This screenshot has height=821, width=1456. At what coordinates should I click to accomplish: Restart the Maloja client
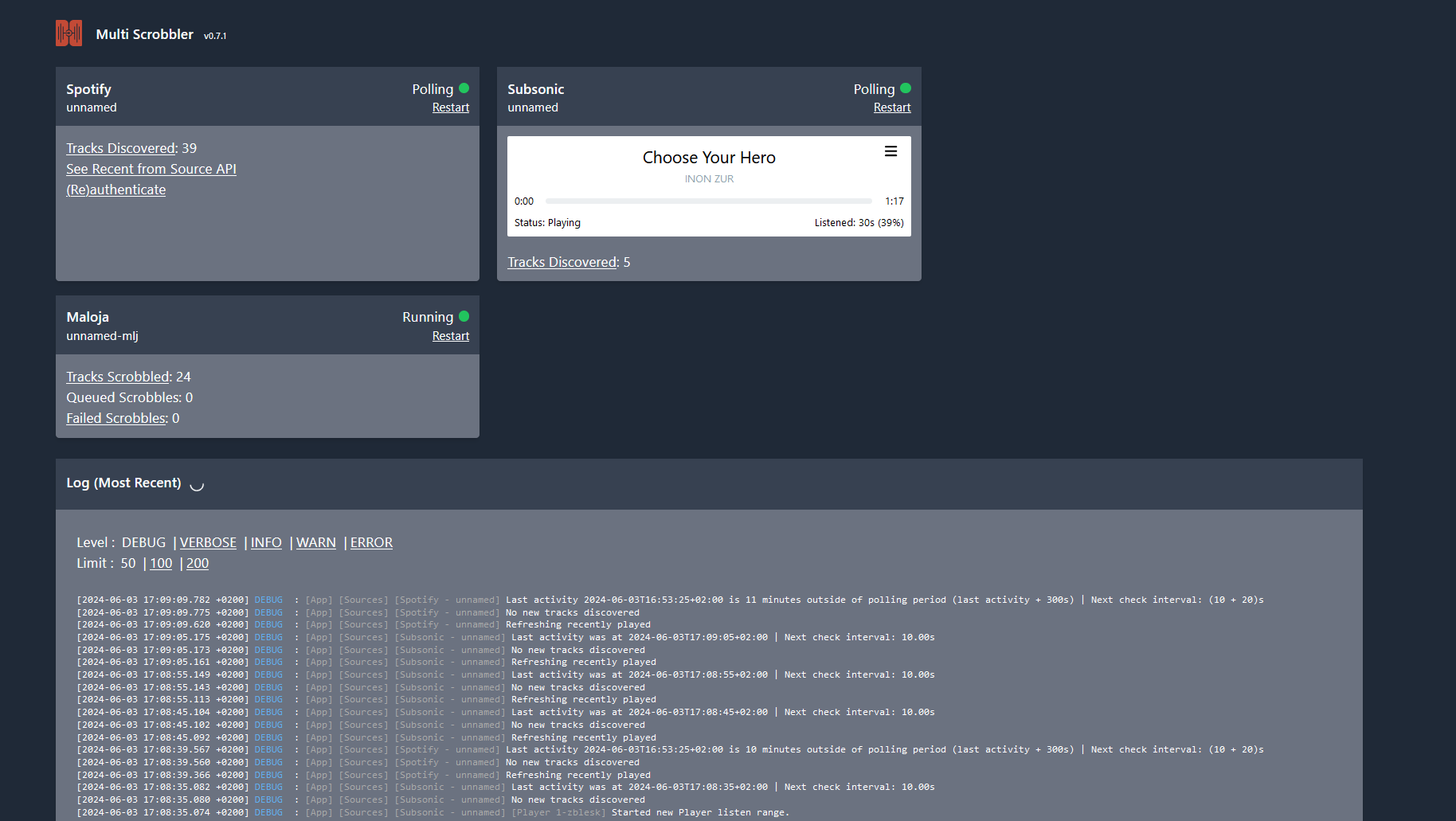click(x=450, y=336)
